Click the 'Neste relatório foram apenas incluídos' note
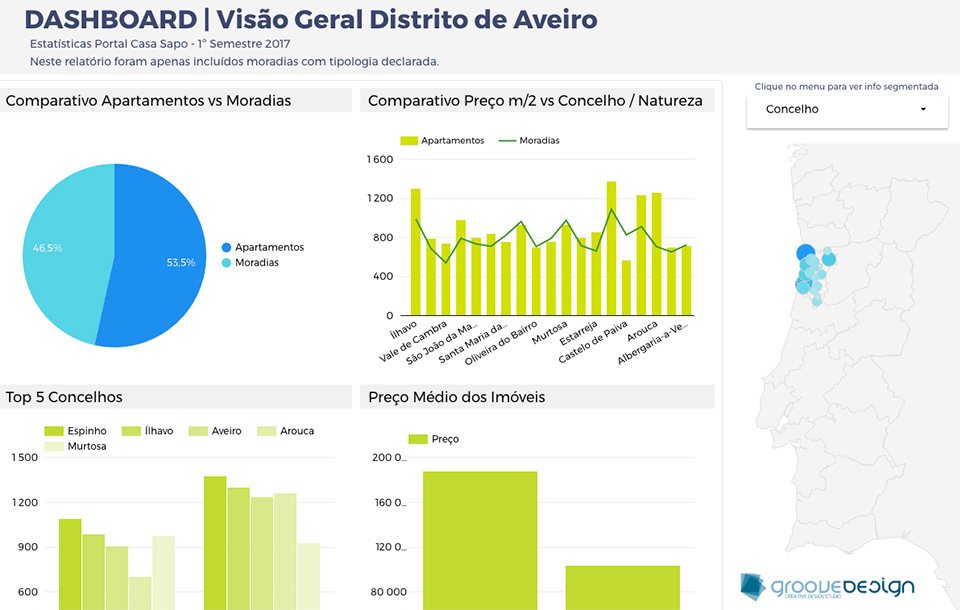 click(x=234, y=62)
